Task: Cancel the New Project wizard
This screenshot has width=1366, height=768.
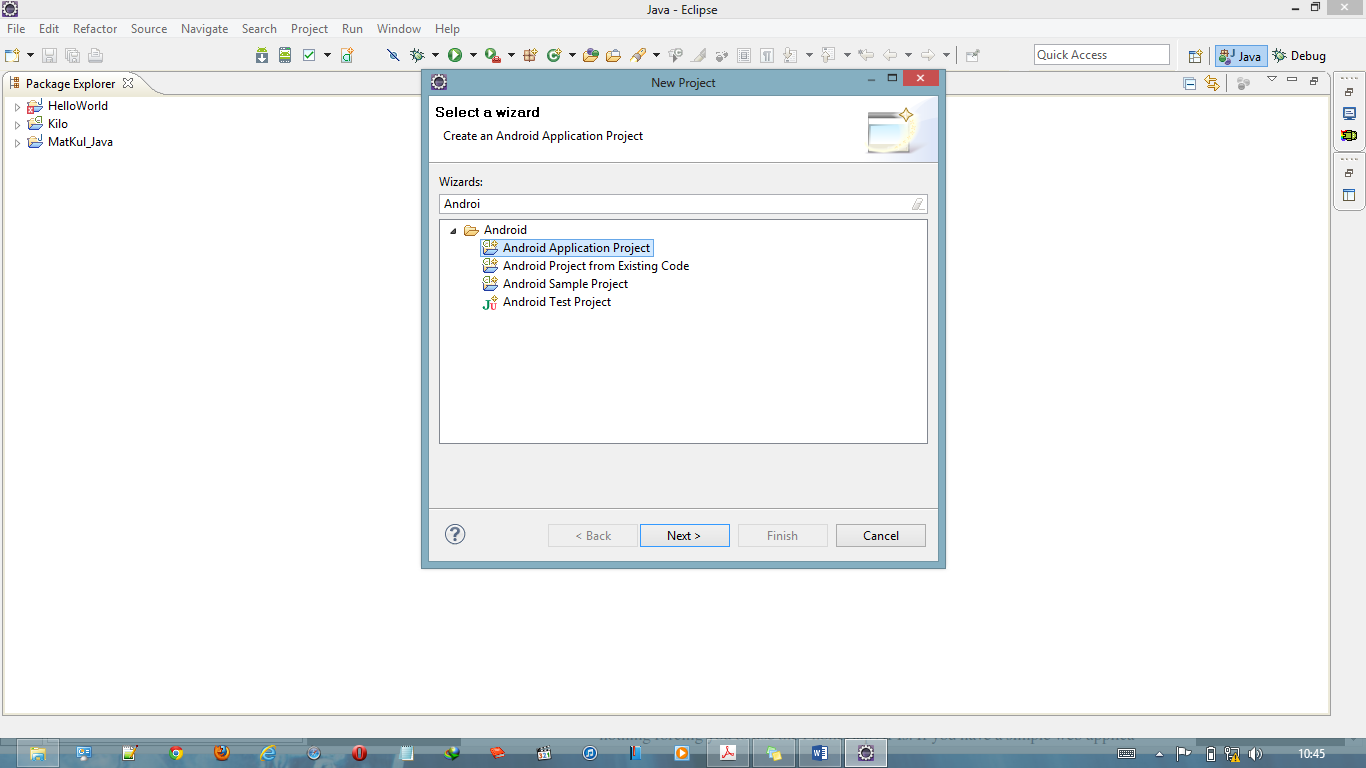Action: (880, 535)
